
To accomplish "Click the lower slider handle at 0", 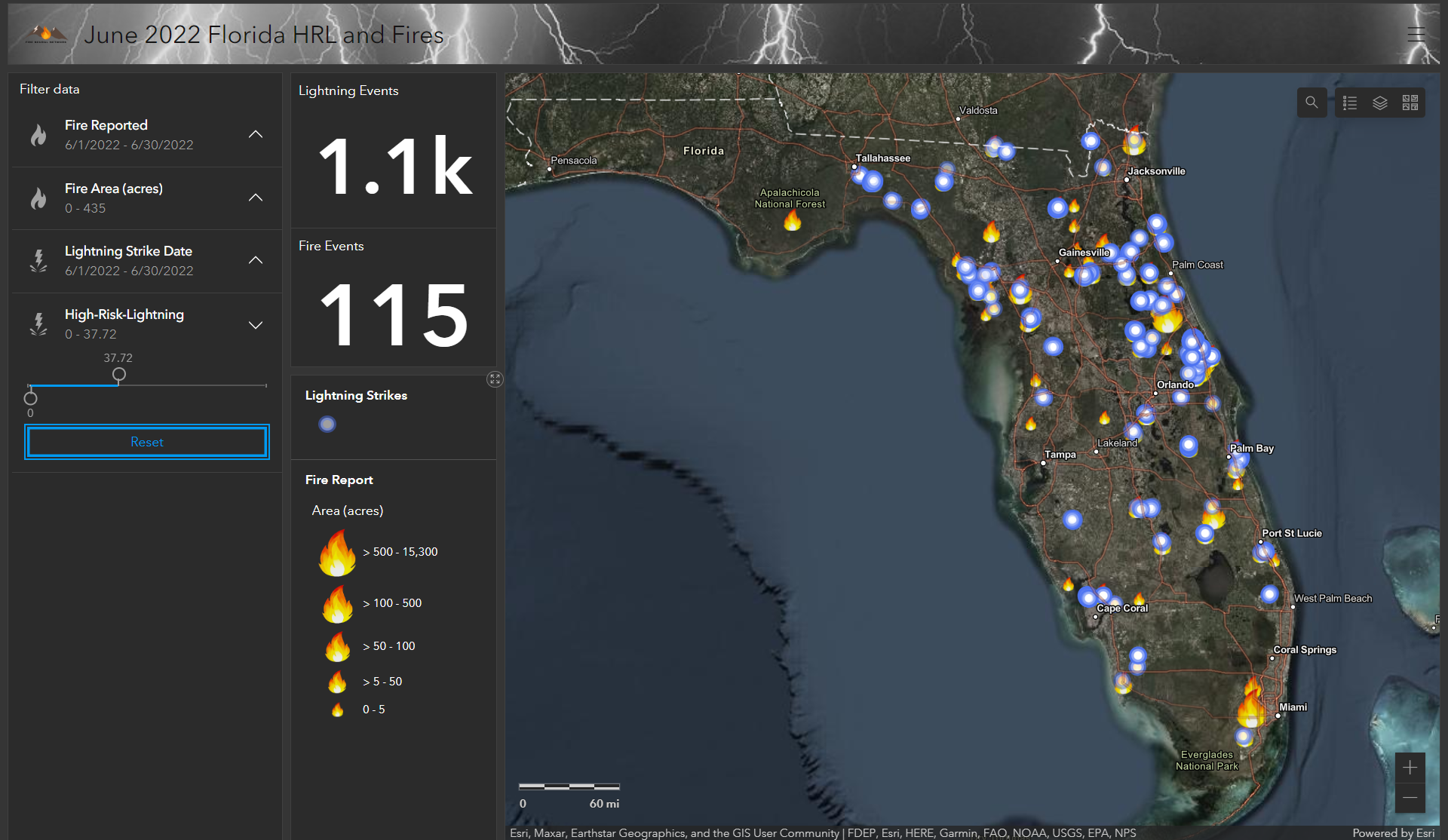I will pos(31,398).
